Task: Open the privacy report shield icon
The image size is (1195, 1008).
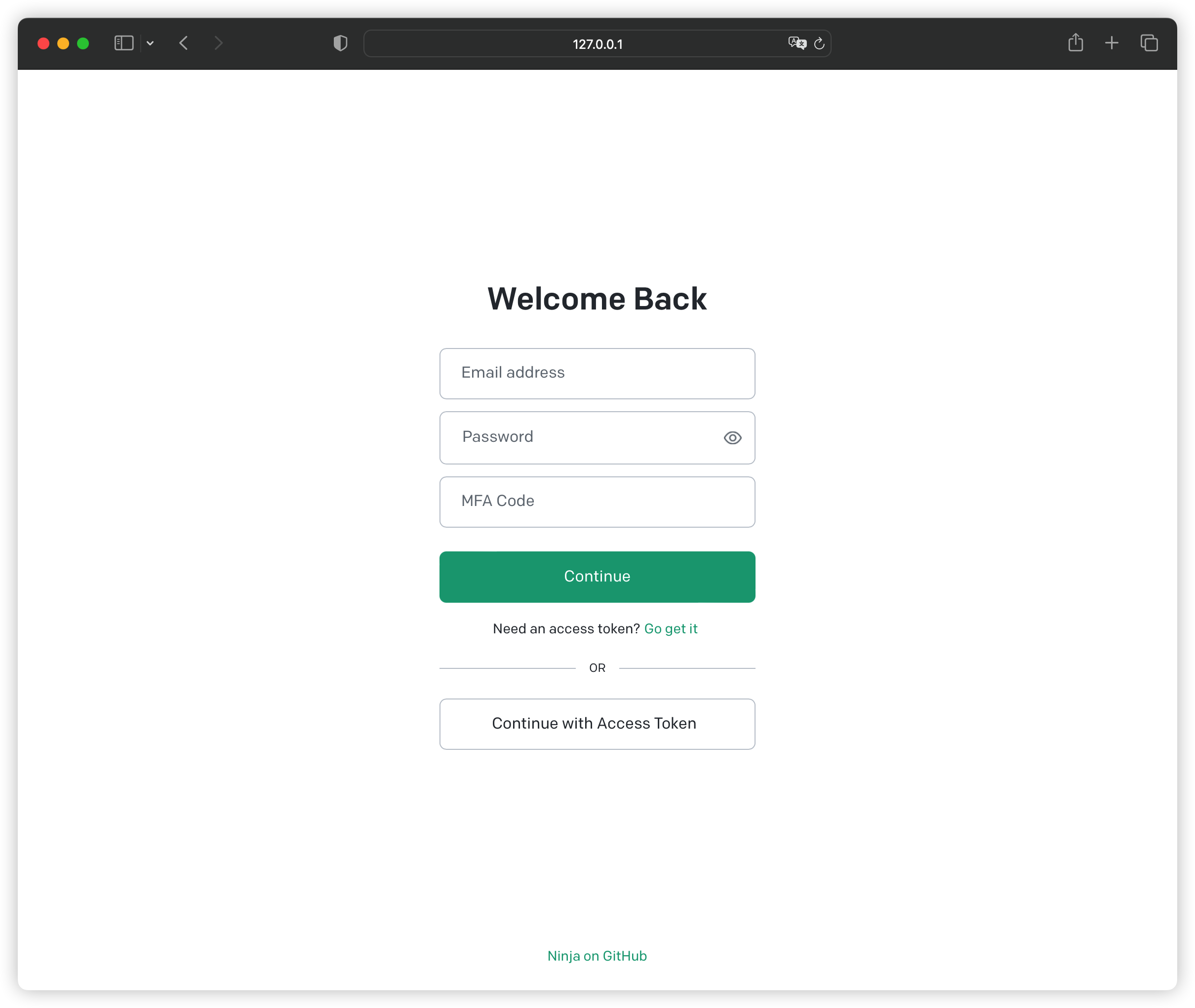Action: coord(340,43)
